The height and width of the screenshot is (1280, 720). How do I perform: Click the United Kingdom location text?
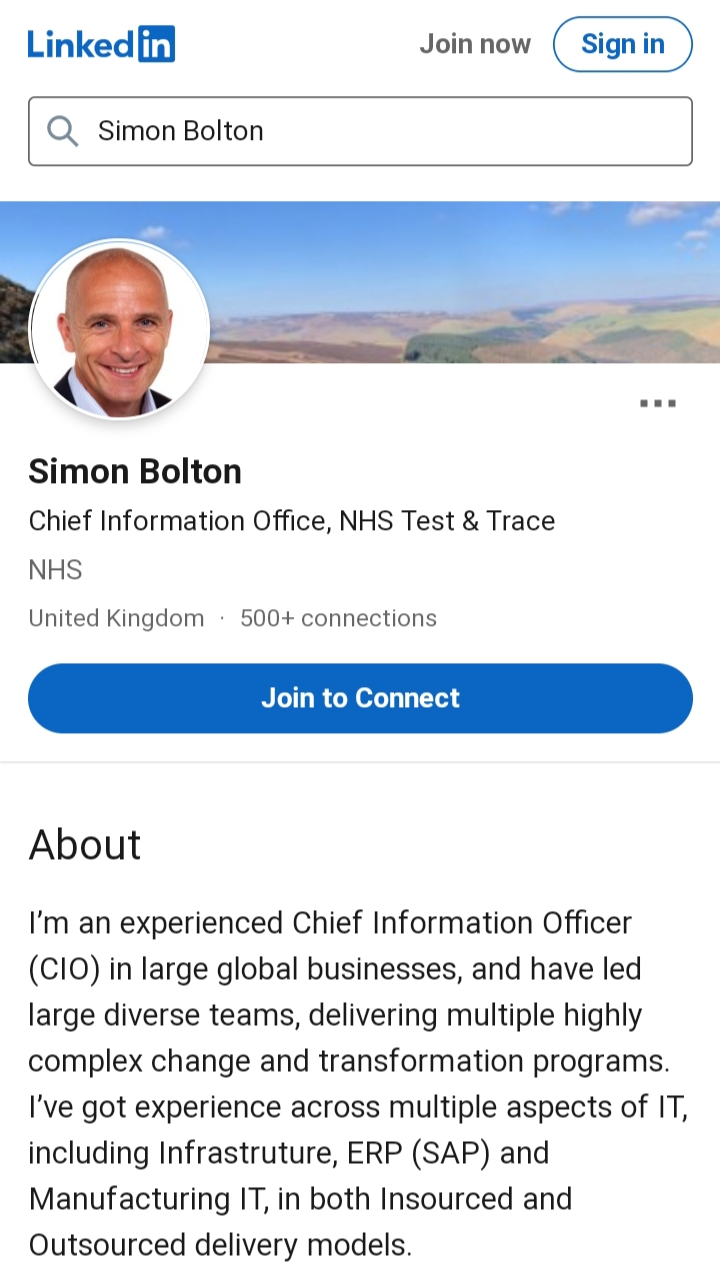pos(116,618)
